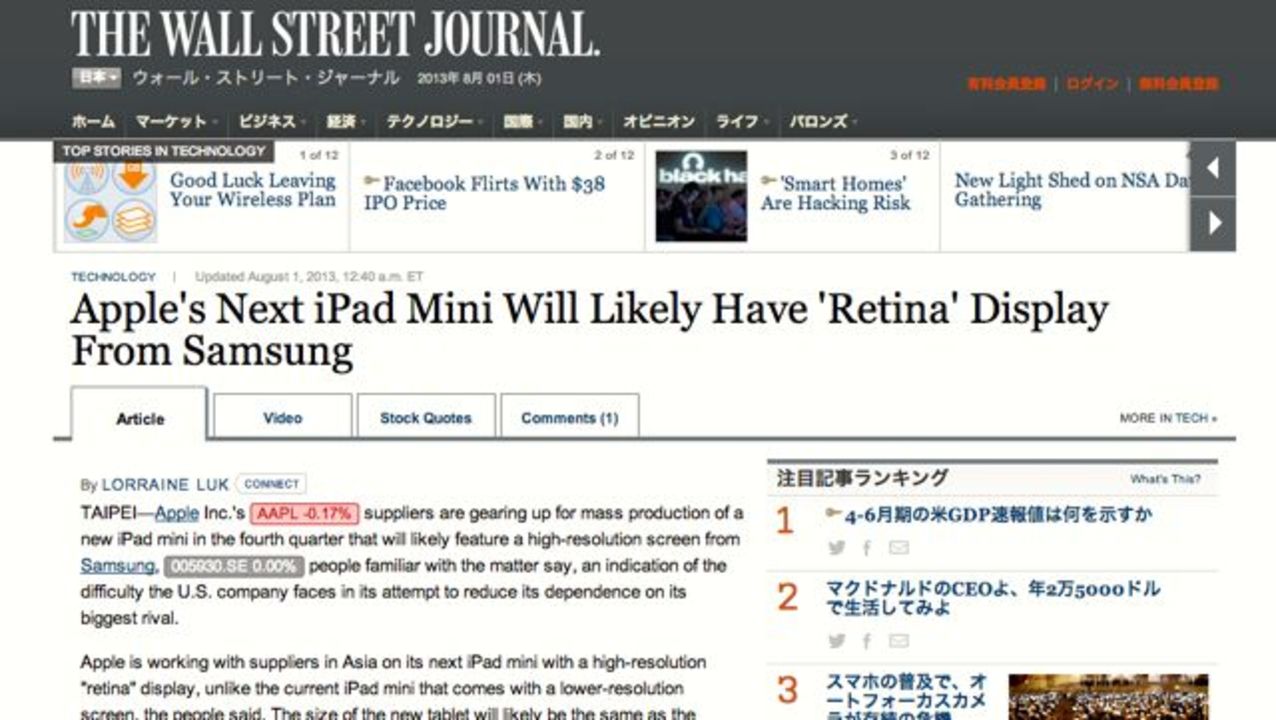Go to the ホーム menu item

(x=93, y=122)
